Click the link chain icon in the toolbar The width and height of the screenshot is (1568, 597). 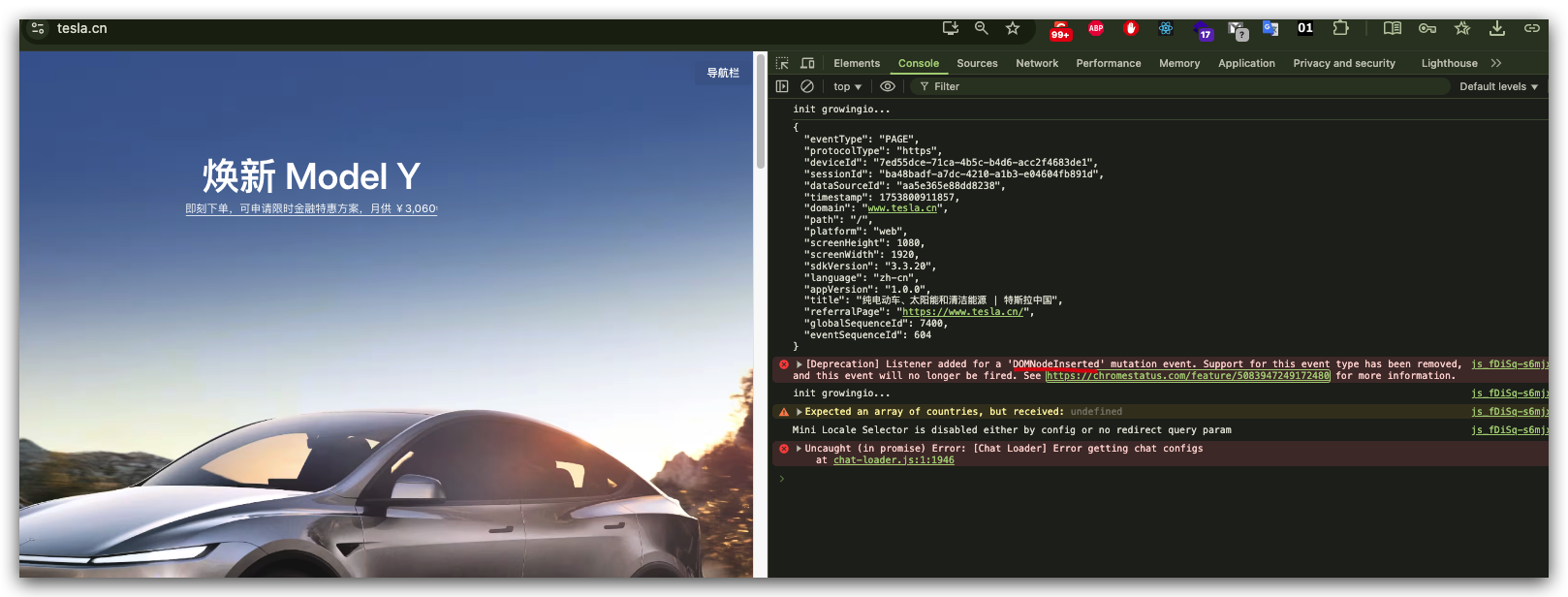(x=1532, y=28)
